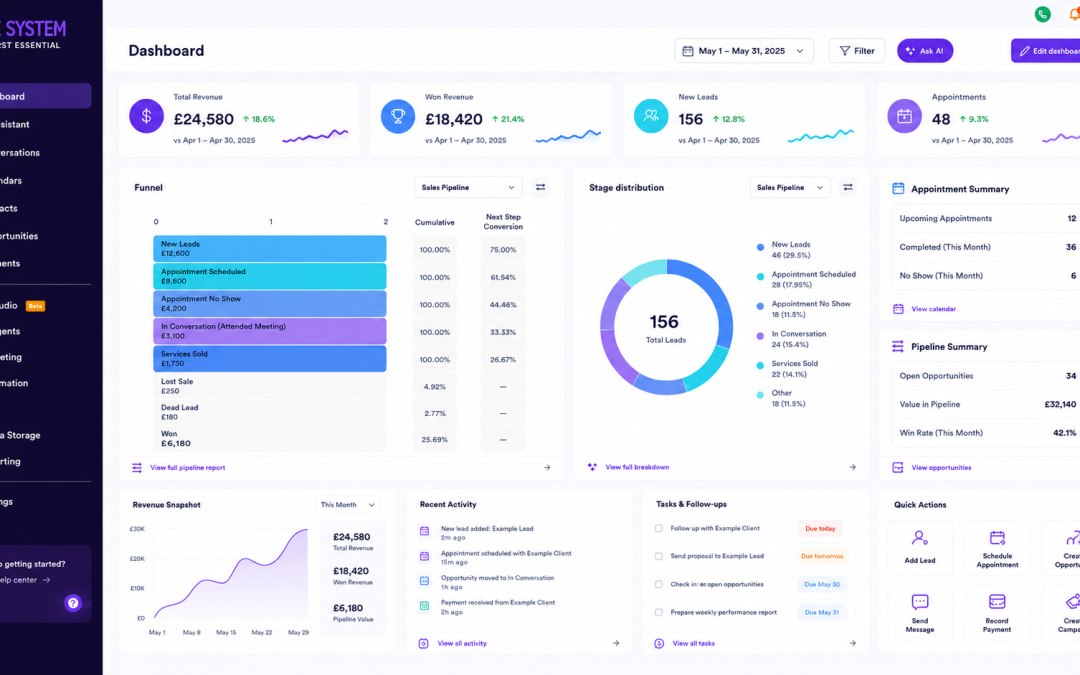
Task: Open Funnel panel settings sliders icon
Action: click(541, 187)
